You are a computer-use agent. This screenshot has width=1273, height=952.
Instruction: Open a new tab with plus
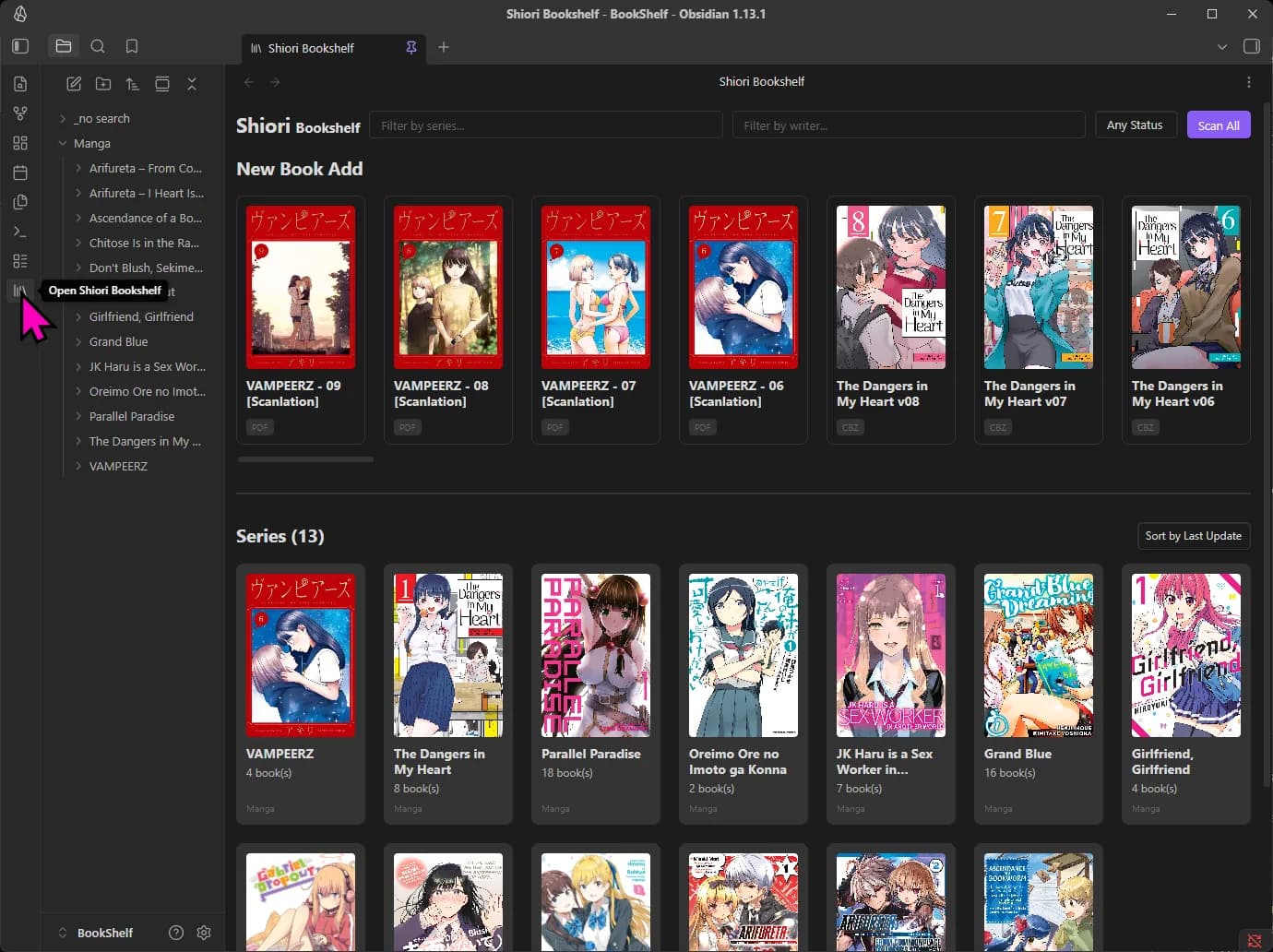coord(444,47)
